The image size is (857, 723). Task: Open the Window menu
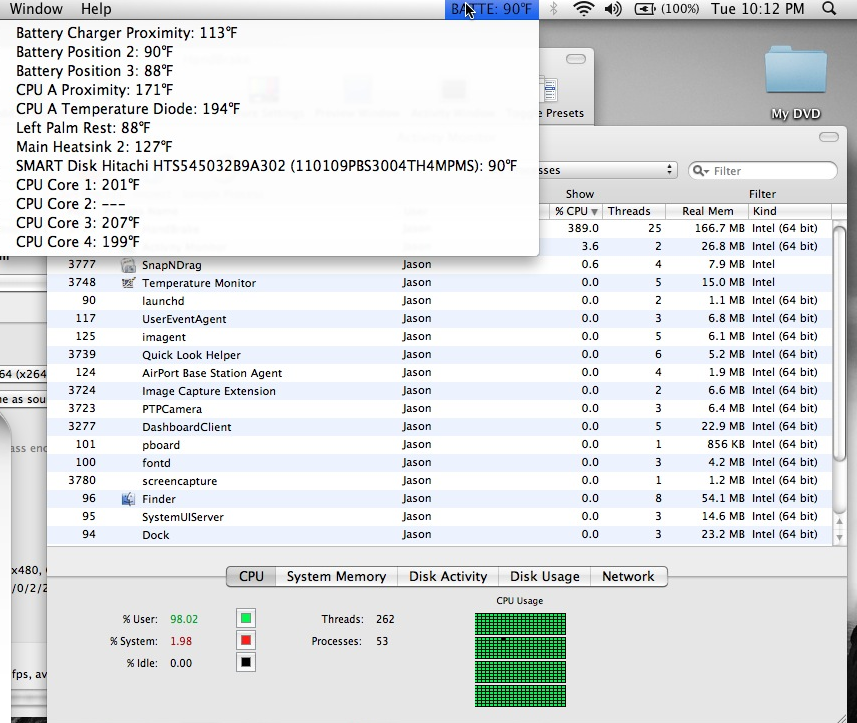coord(36,9)
